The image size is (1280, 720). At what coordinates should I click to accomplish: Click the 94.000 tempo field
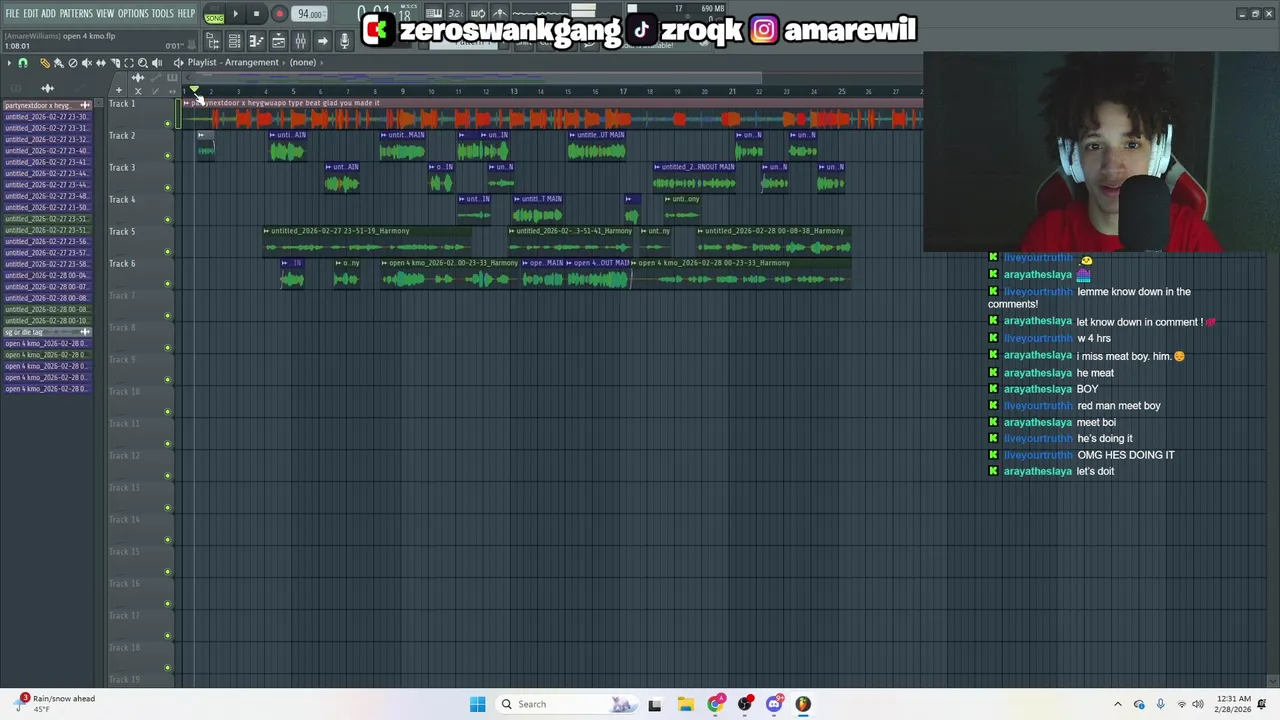(x=310, y=14)
